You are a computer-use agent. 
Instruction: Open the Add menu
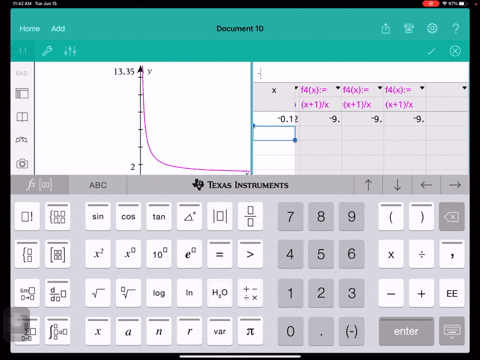click(x=58, y=29)
